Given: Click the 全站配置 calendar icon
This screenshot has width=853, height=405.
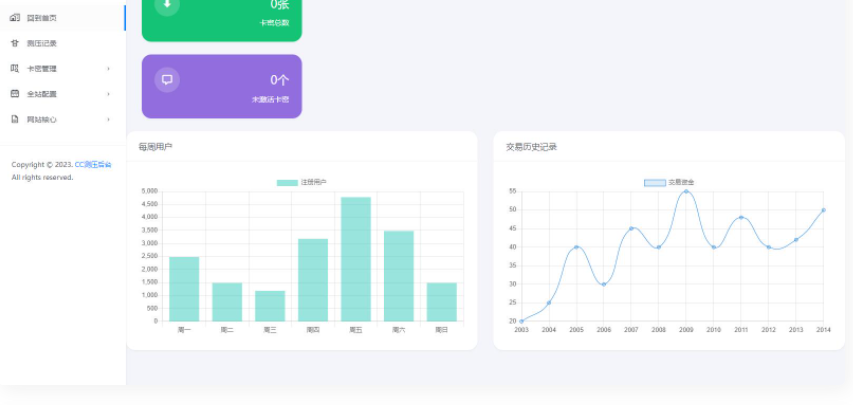Looking at the screenshot, I should pos(15,94).
